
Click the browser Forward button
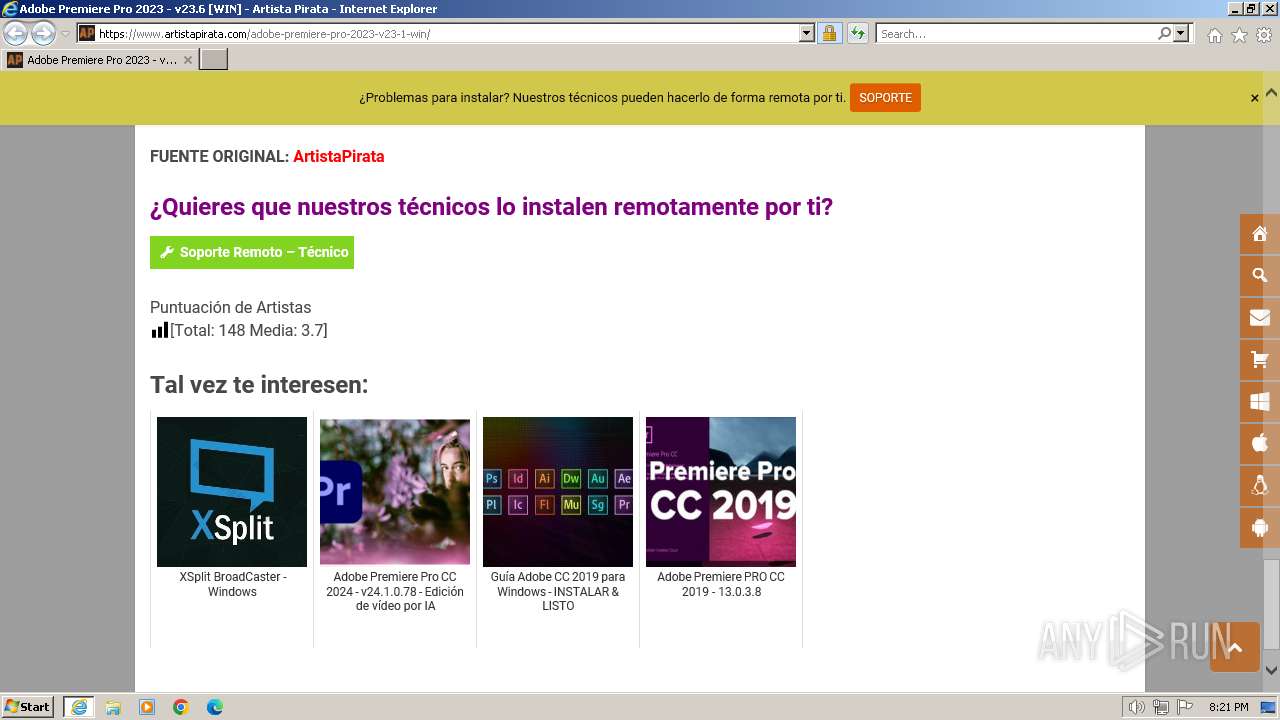(x=42, y=33)
